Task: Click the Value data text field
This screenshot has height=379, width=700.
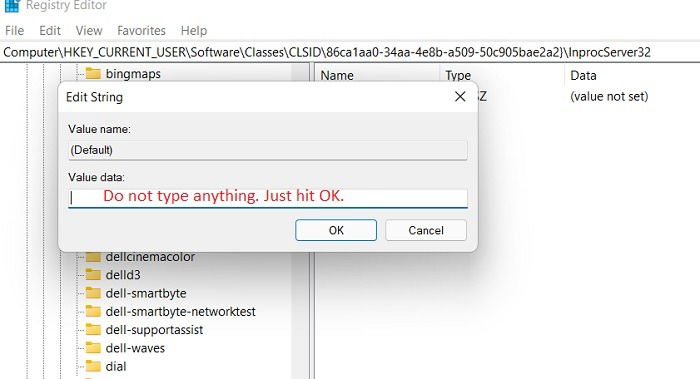Action: click(268, 198)
